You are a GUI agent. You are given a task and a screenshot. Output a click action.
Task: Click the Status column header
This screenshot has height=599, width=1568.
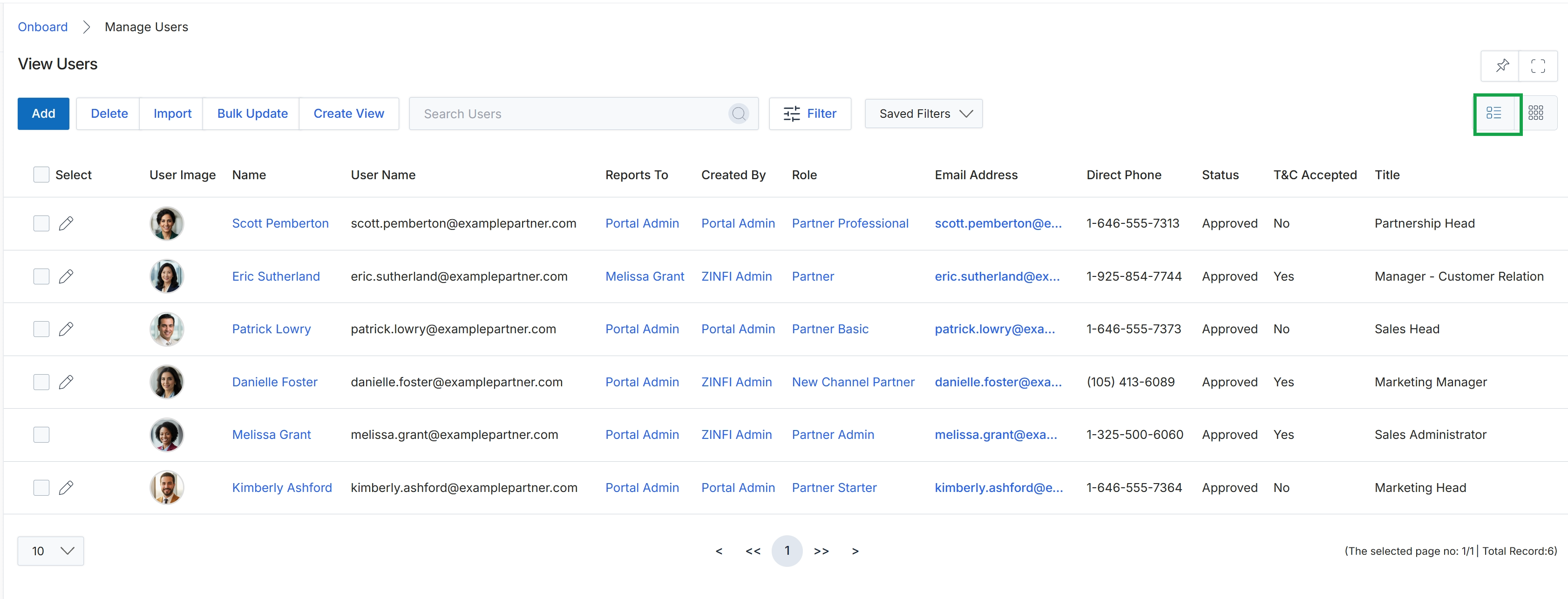point(1220,175)
